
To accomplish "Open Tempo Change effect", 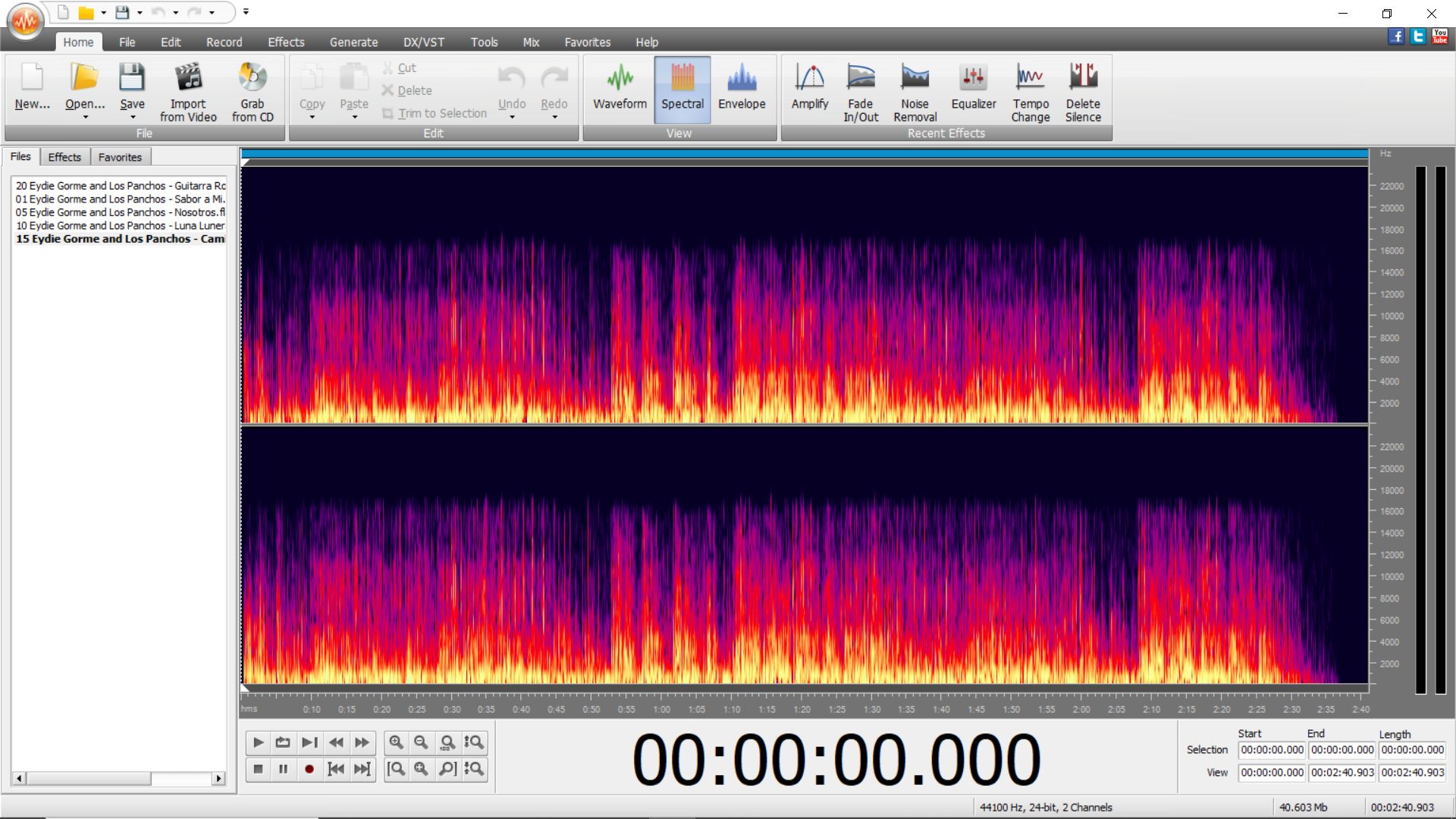I will coord(1030,91).
